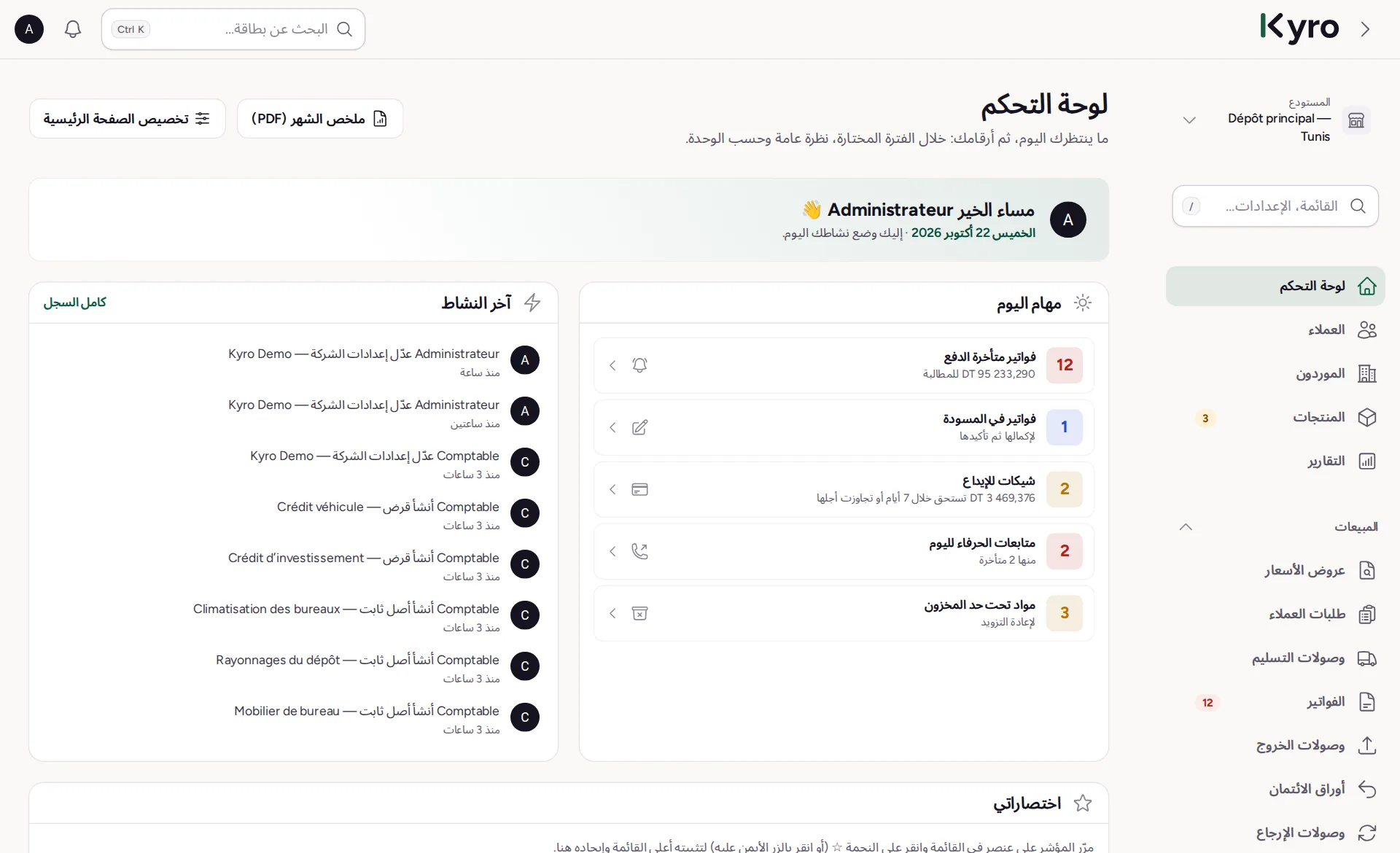This screenshot has height=853, width=1400.
Task: Click the أوراق الائتمان return arrow icon
Action: pos(1367,789)
